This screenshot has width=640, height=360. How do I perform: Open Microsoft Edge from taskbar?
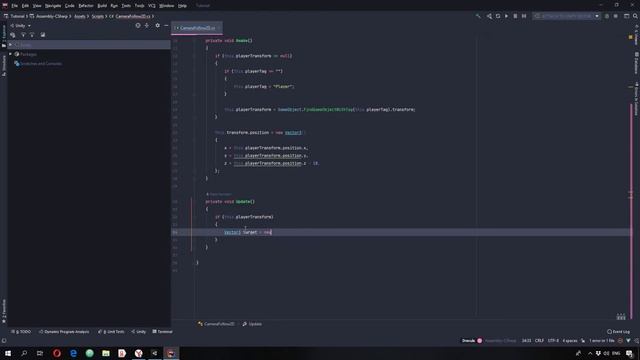coord(73,353)
